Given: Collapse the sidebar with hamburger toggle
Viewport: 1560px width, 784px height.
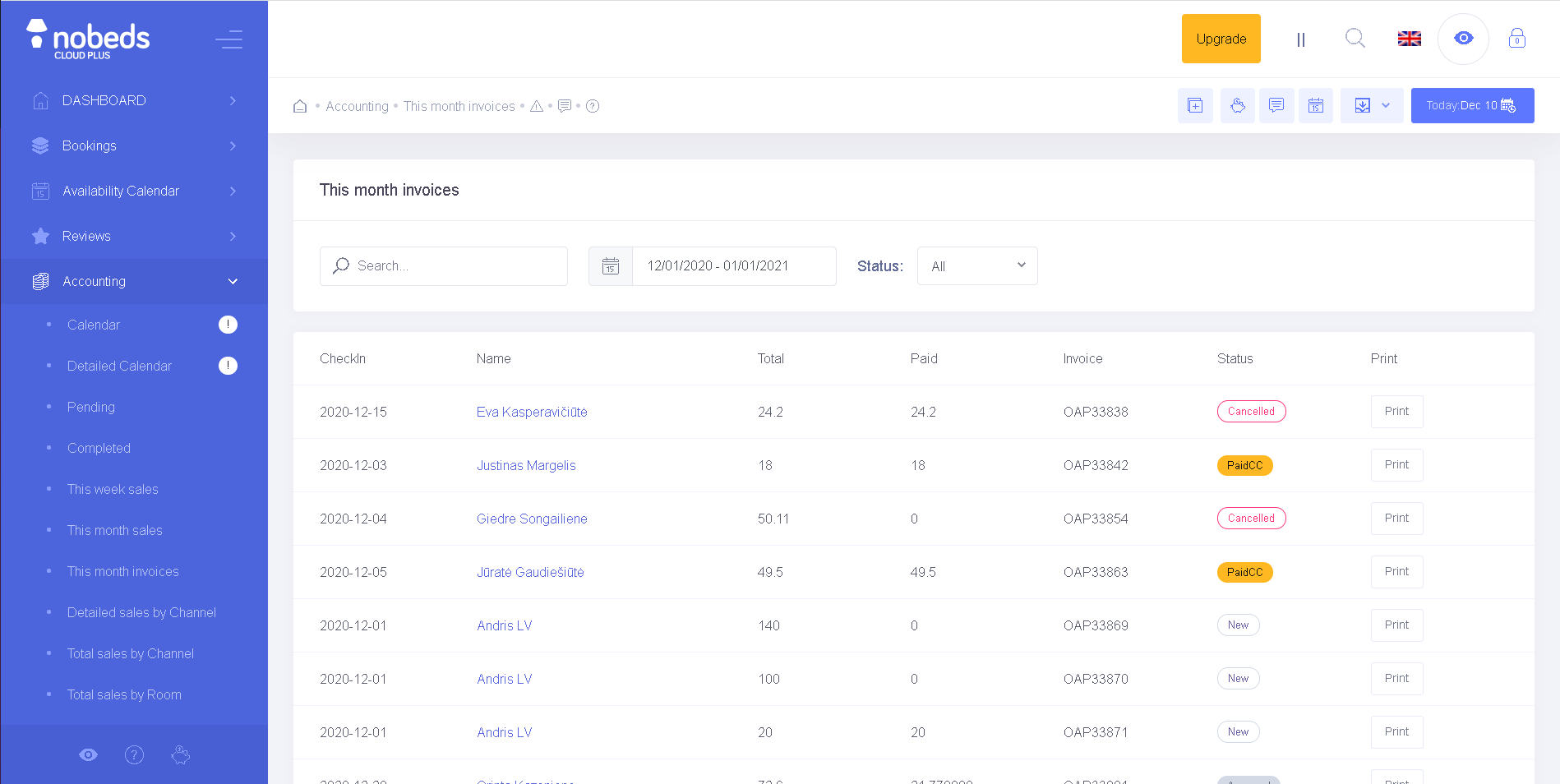Looking at the screenshot, I should point(228,39).
